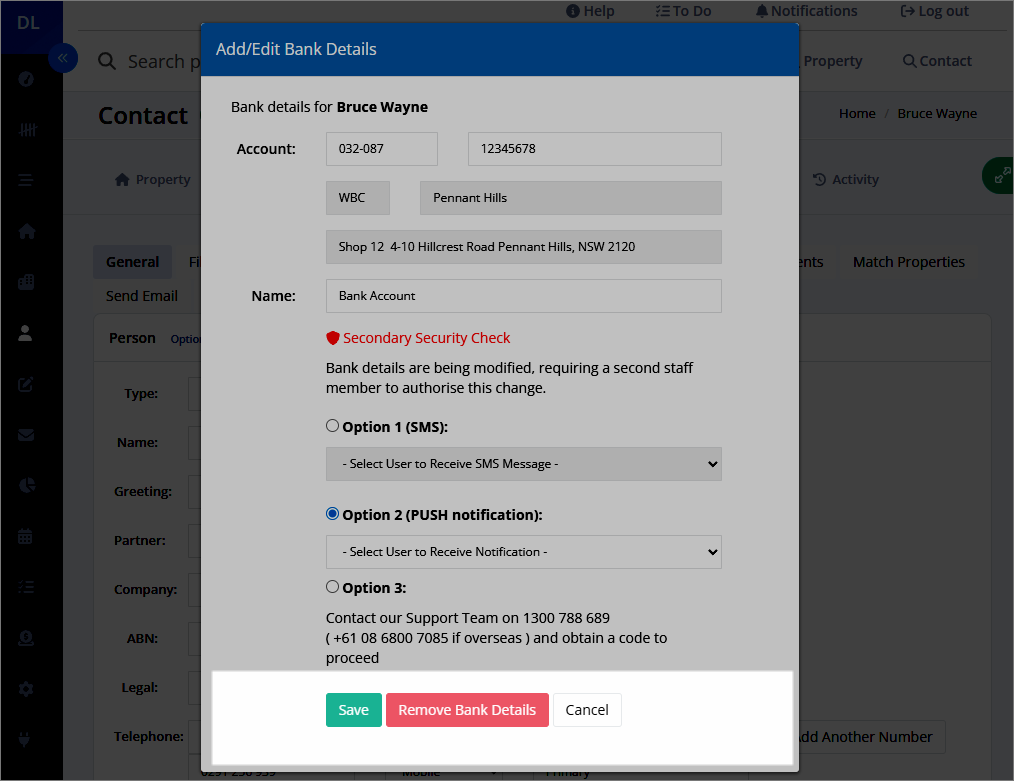The width and height of the screenshot is (1014, 781).
Task: Select Option 2 (PUSH notification) radio button
Action: point(332,514)
